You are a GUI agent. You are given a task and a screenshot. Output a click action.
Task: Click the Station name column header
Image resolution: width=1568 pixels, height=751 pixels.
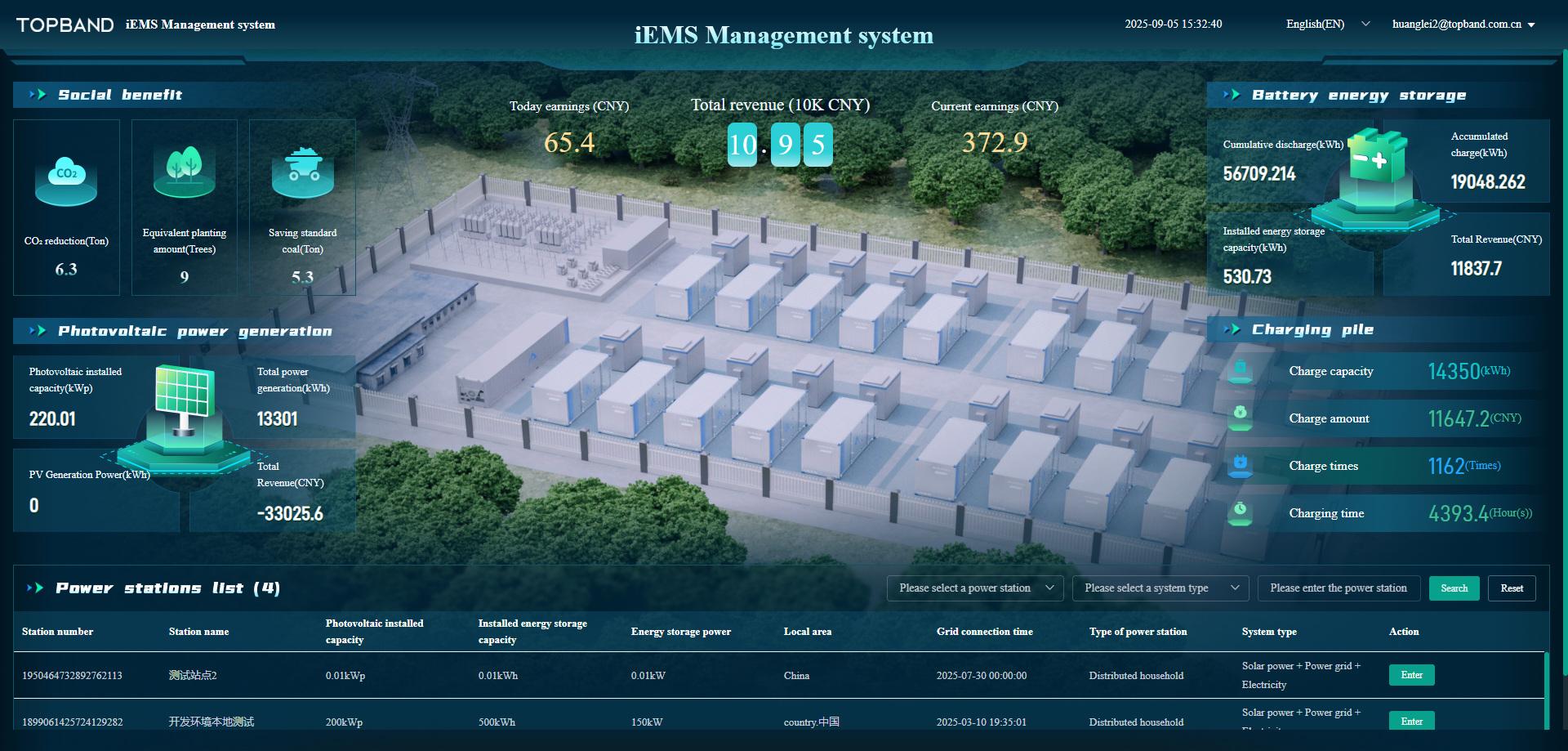(x=198, y=632)
